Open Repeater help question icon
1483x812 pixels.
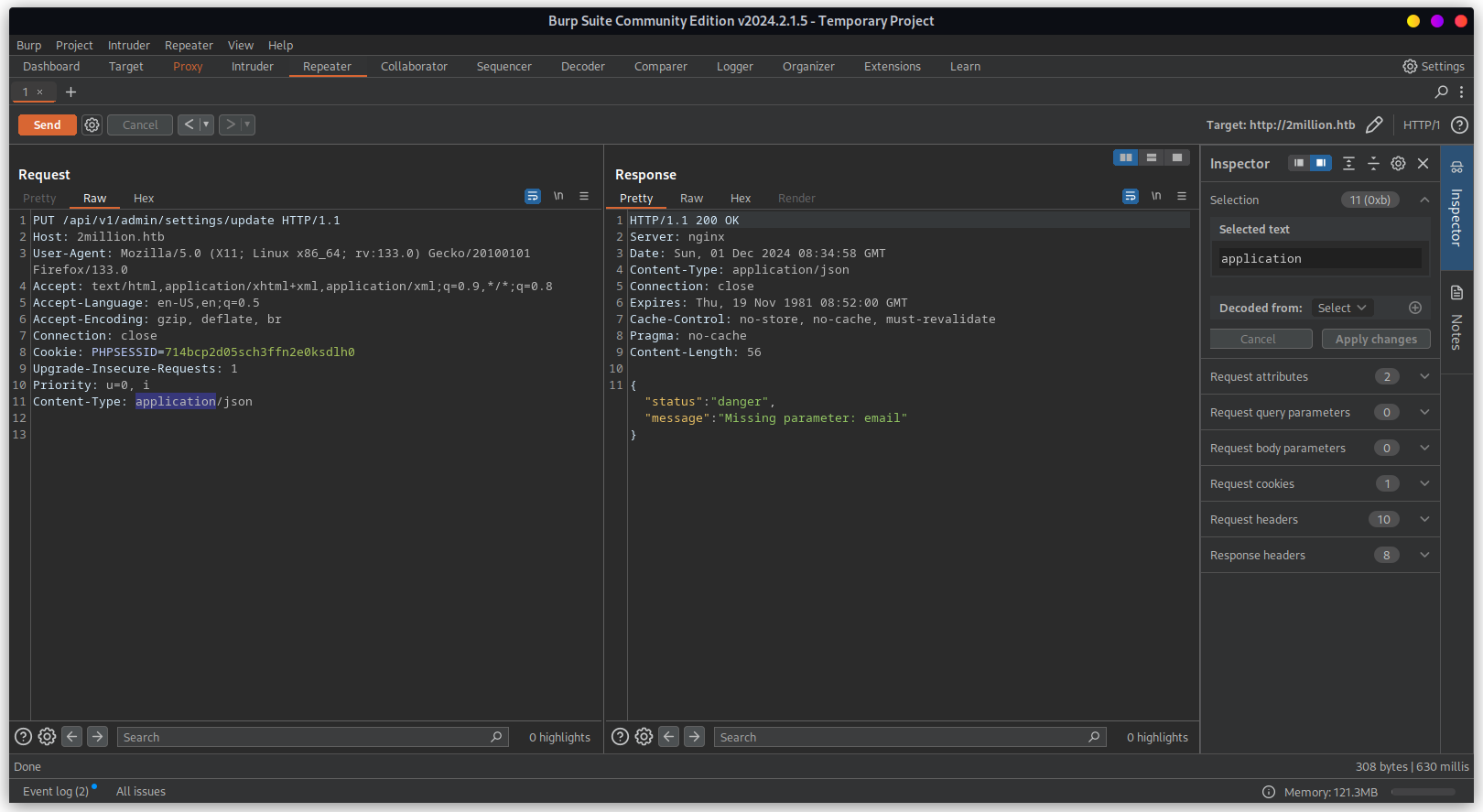1459,125
